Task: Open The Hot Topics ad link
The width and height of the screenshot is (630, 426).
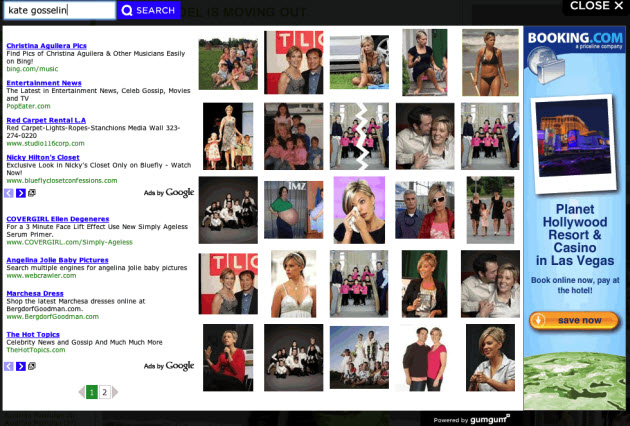Action: pos(33,334)
